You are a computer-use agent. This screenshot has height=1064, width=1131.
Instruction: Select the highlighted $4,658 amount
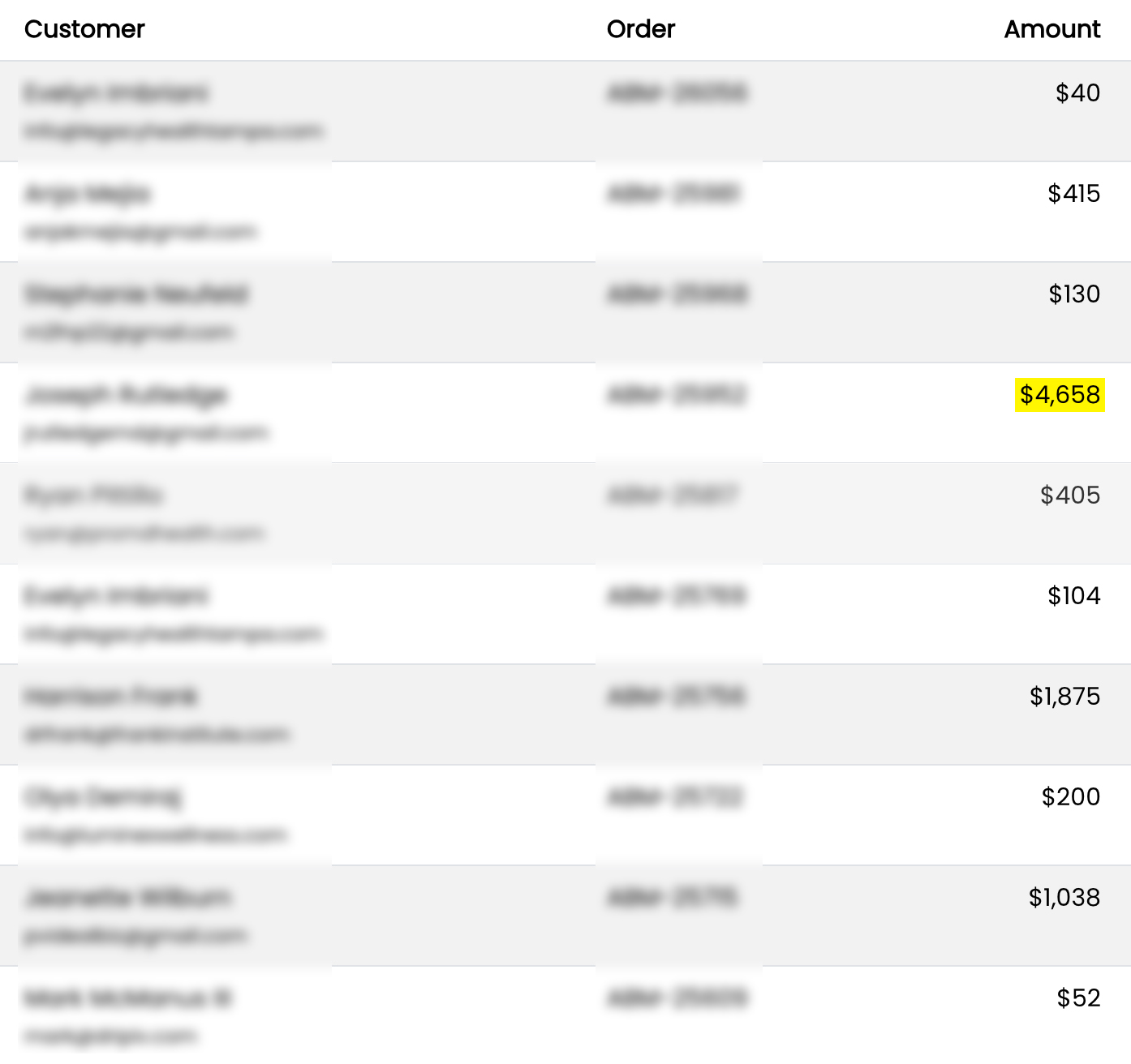click(1060, 395)
